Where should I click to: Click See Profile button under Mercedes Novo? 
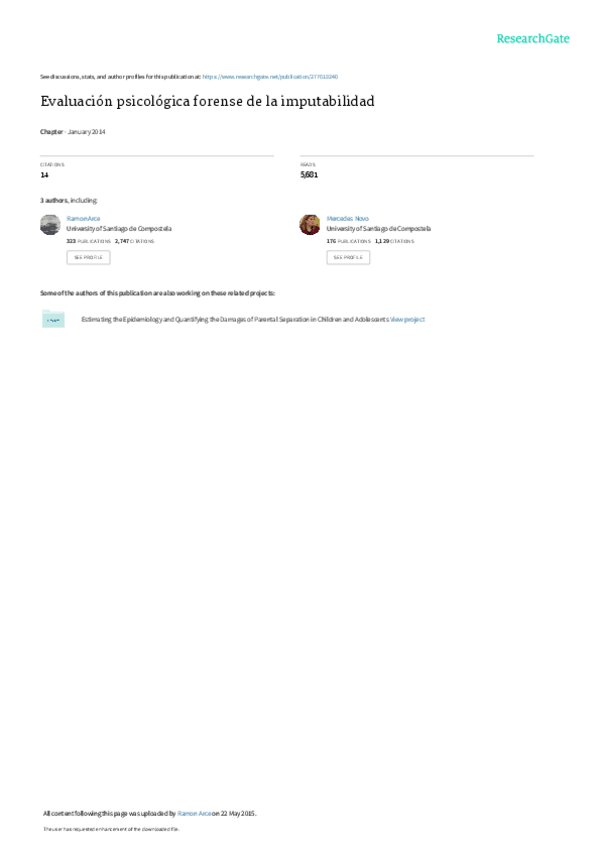348,257
